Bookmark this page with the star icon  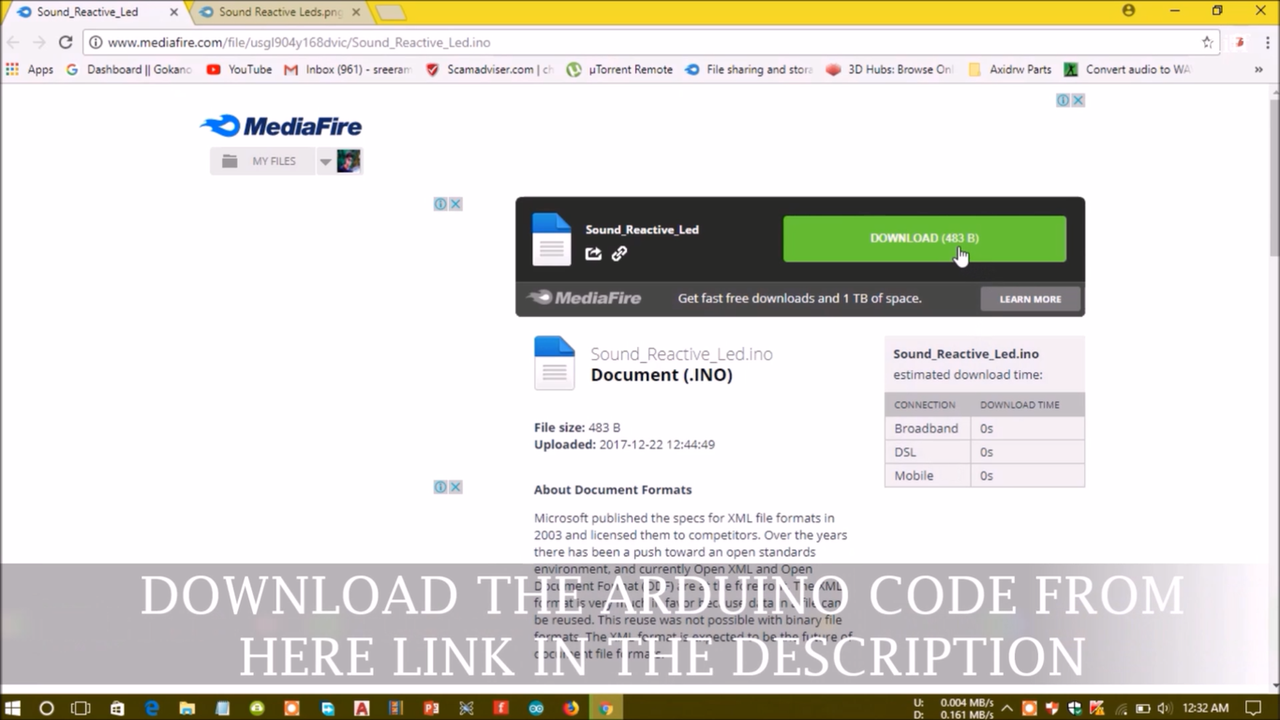point(1207,42)
